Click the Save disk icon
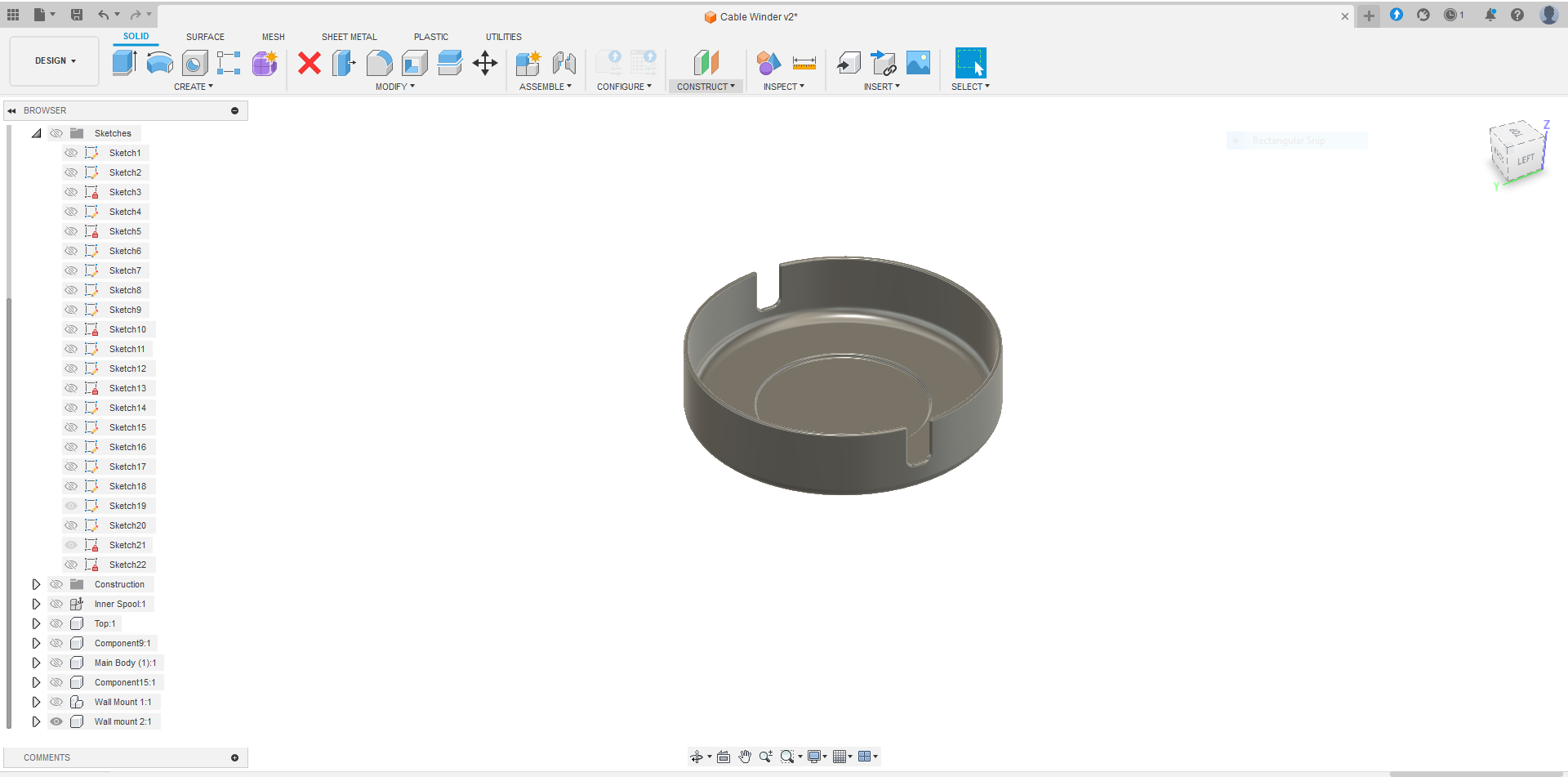This screenshot has width=1568, height=777. click(77, 15)
